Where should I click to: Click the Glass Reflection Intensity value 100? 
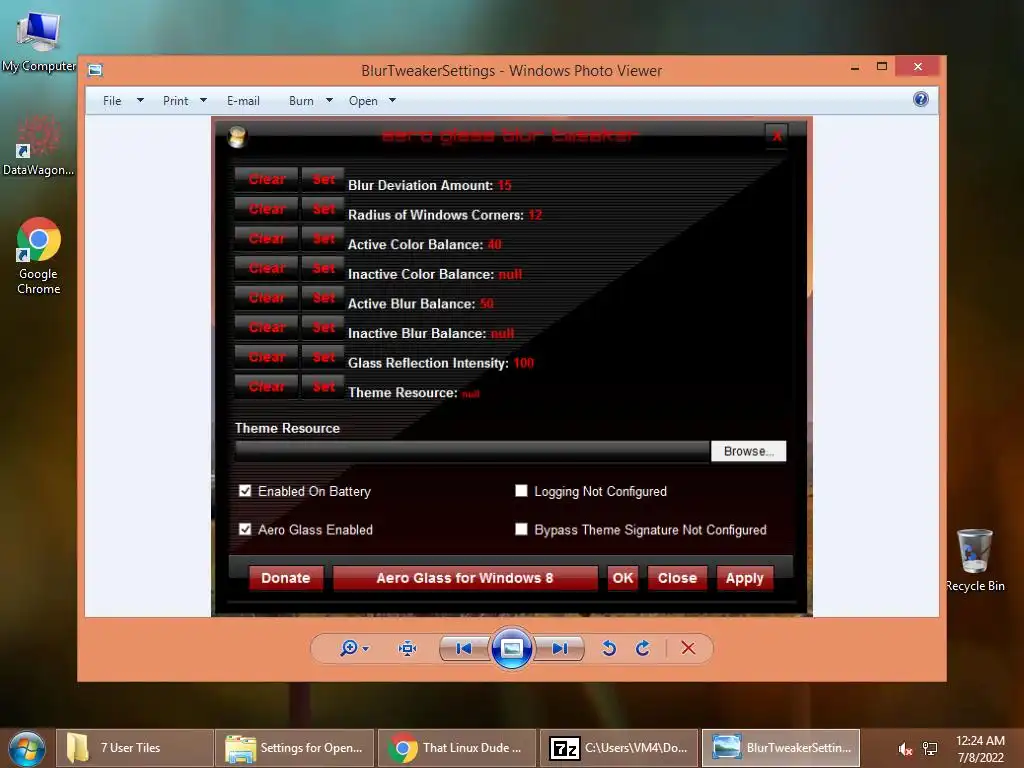pos(524,363)
